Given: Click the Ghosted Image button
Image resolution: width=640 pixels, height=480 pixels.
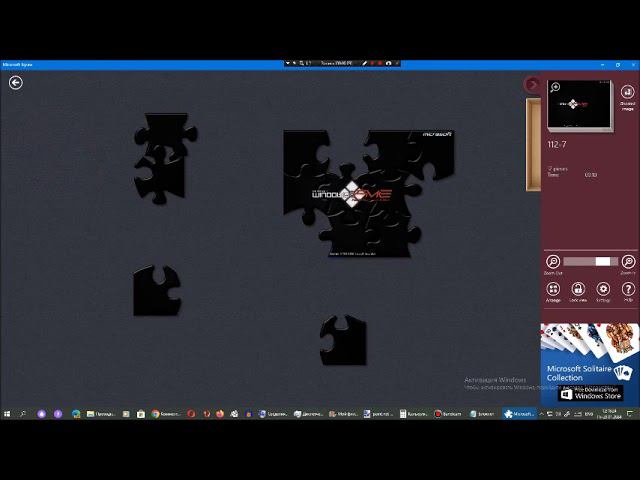Looking at the screenshot, I should tap(627, 97).
